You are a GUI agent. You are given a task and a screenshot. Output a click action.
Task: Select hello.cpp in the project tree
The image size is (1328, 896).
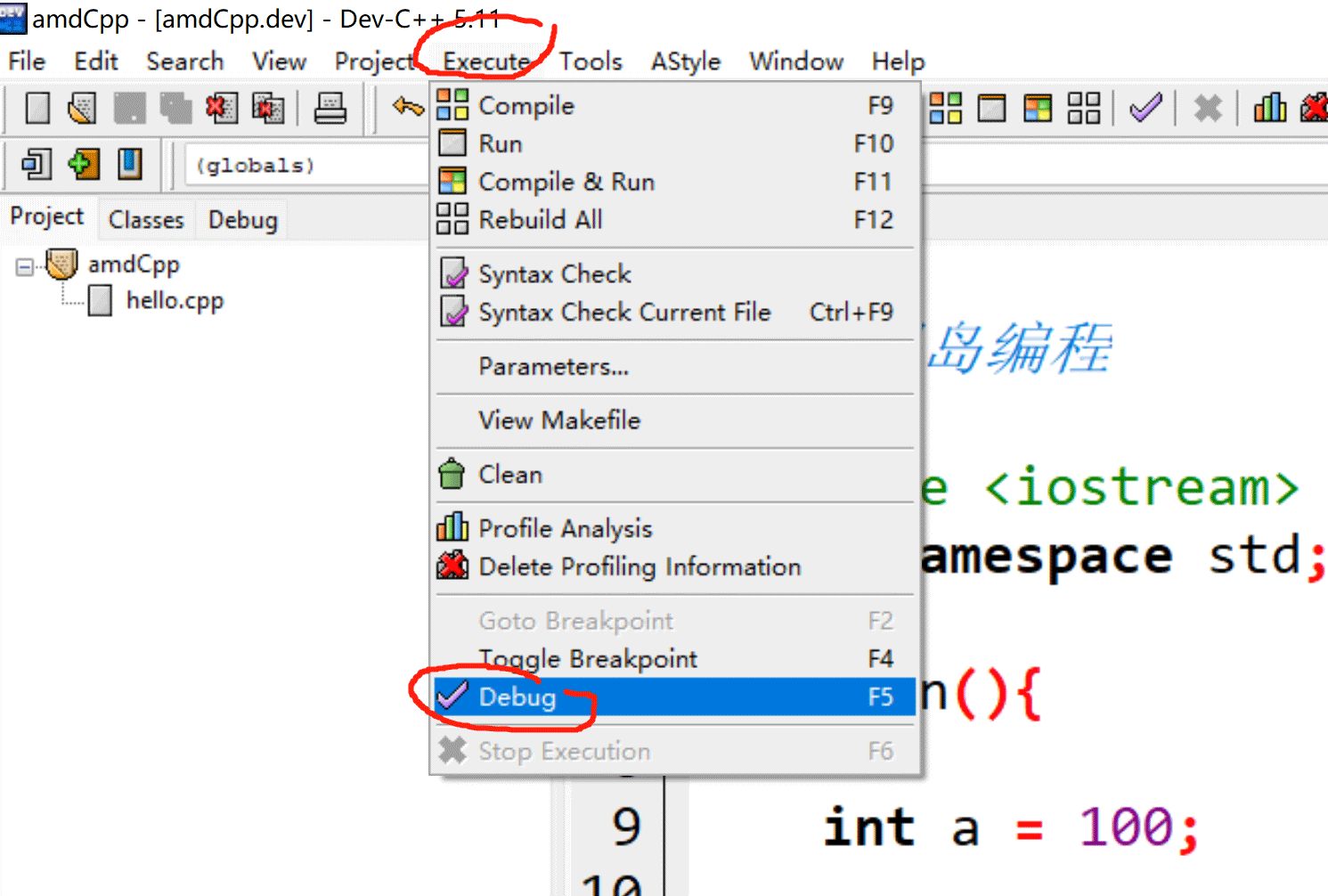(x=175, y=301)
